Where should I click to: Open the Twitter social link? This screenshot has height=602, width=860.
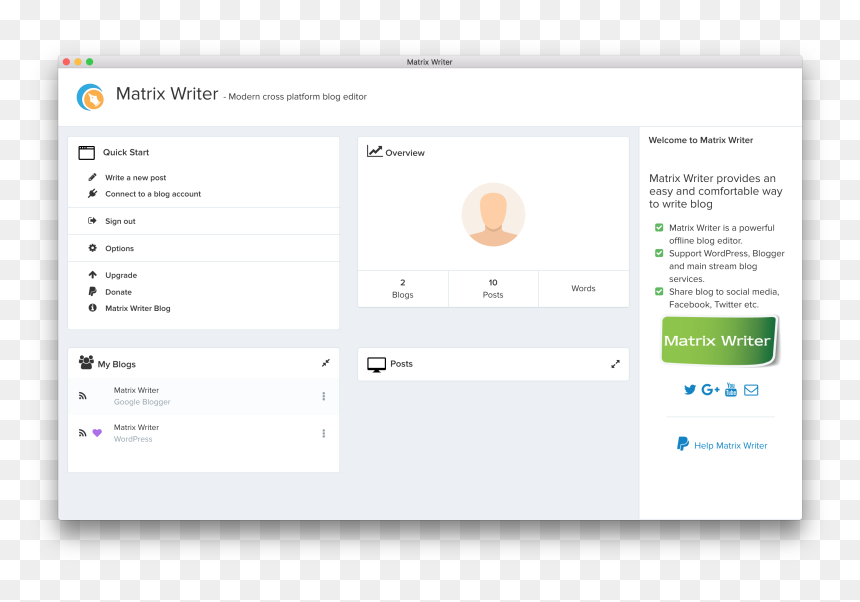click(x=690, y=390)
